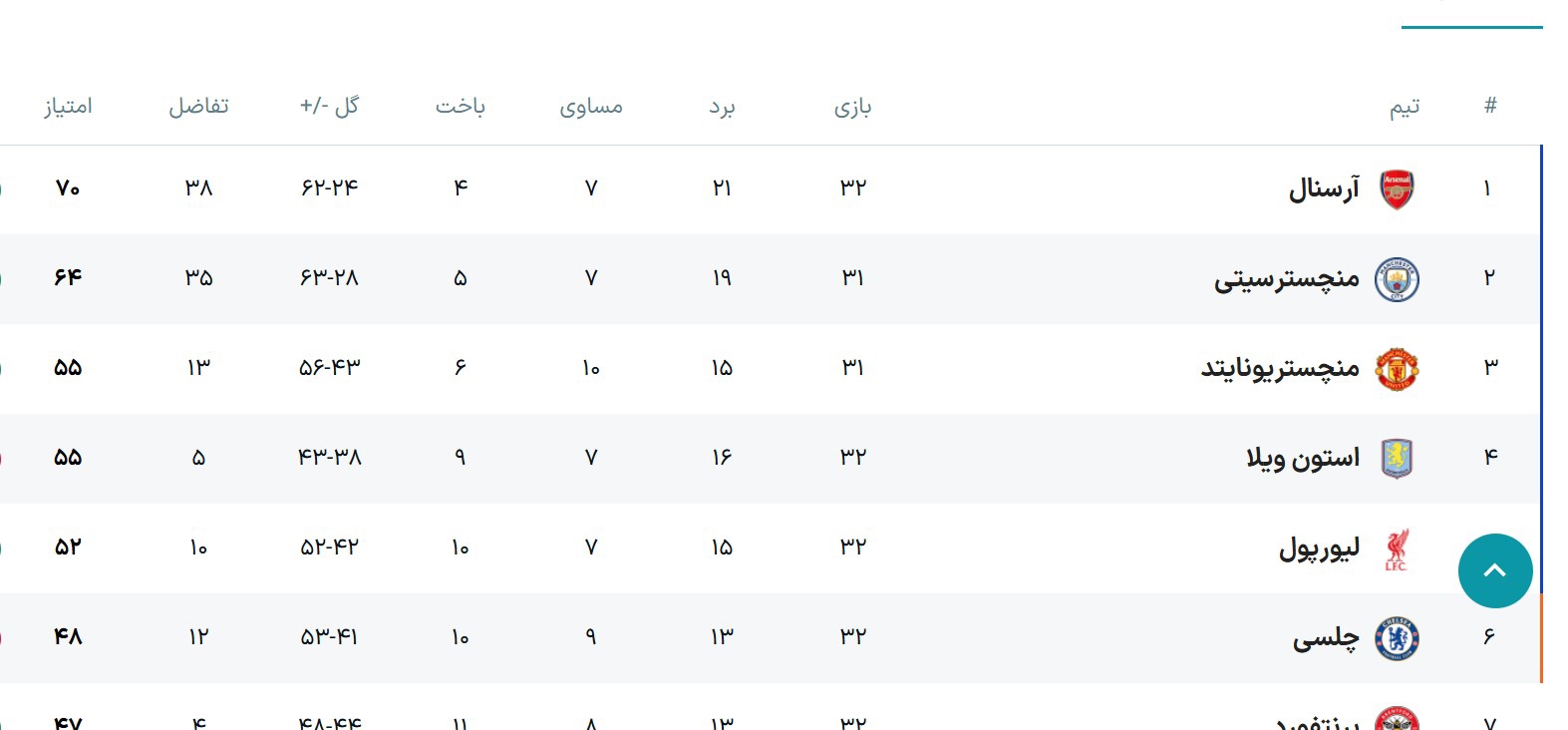Sort table by امتیاز column header
The height and width of the screenshot is (730, 1568).
pyautogui.click(x=68, y=106)
